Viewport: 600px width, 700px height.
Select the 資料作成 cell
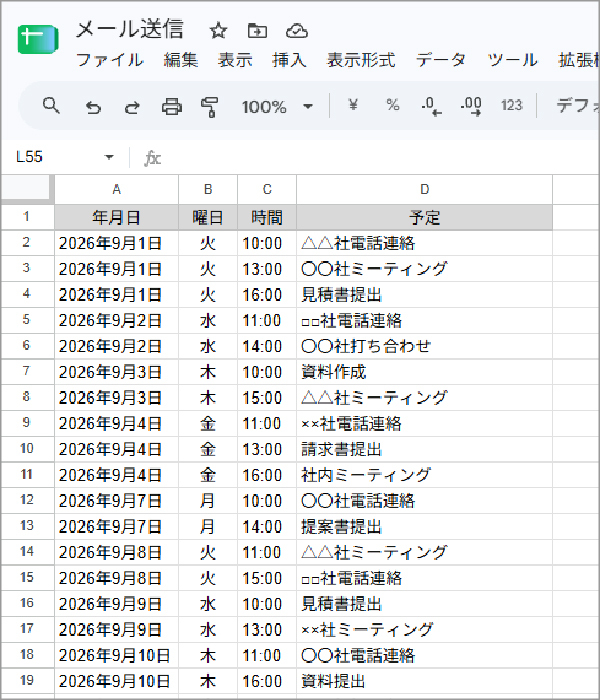click(x=425, y=372)
